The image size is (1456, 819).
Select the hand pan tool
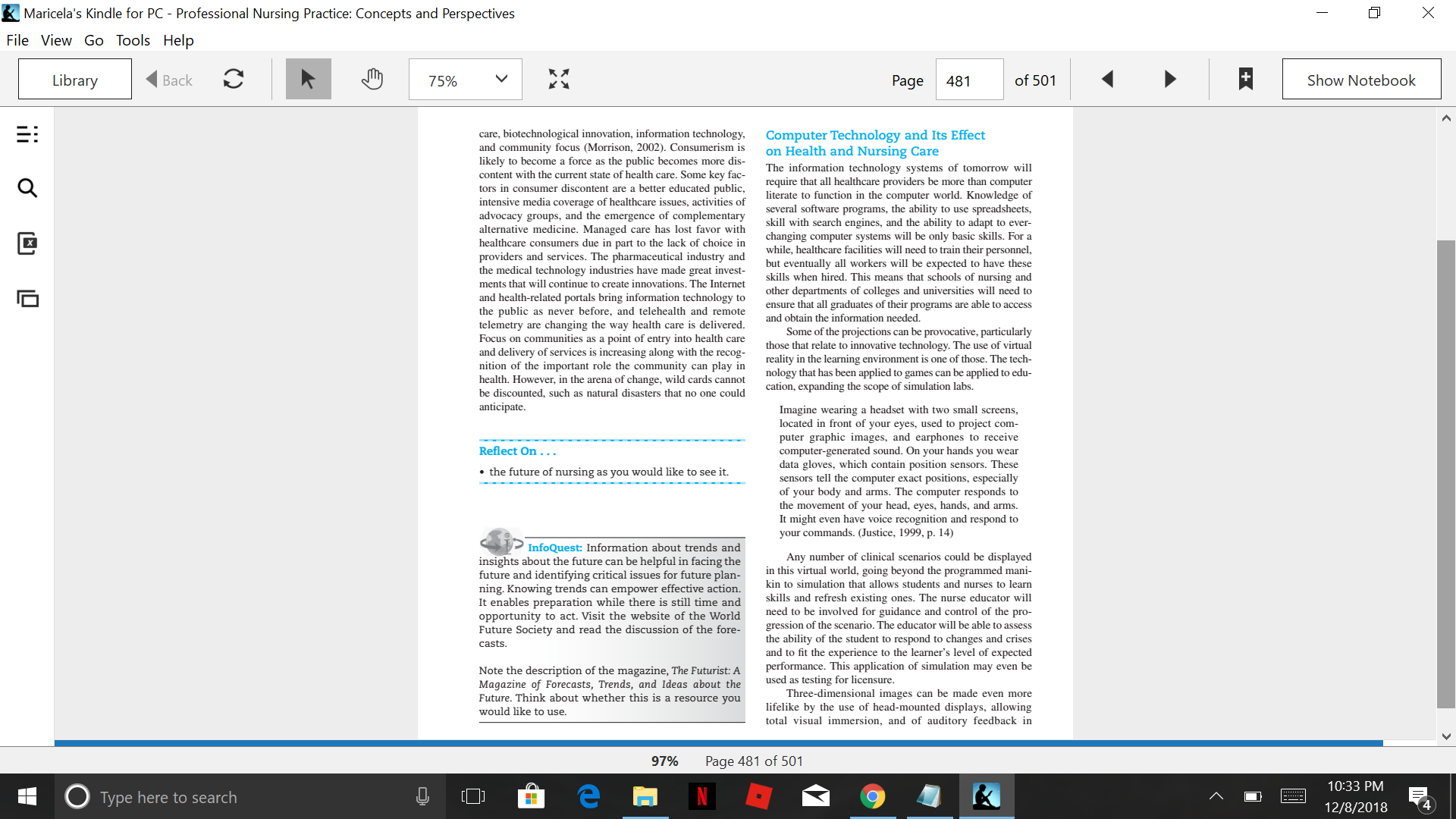(x=372, y=79)
